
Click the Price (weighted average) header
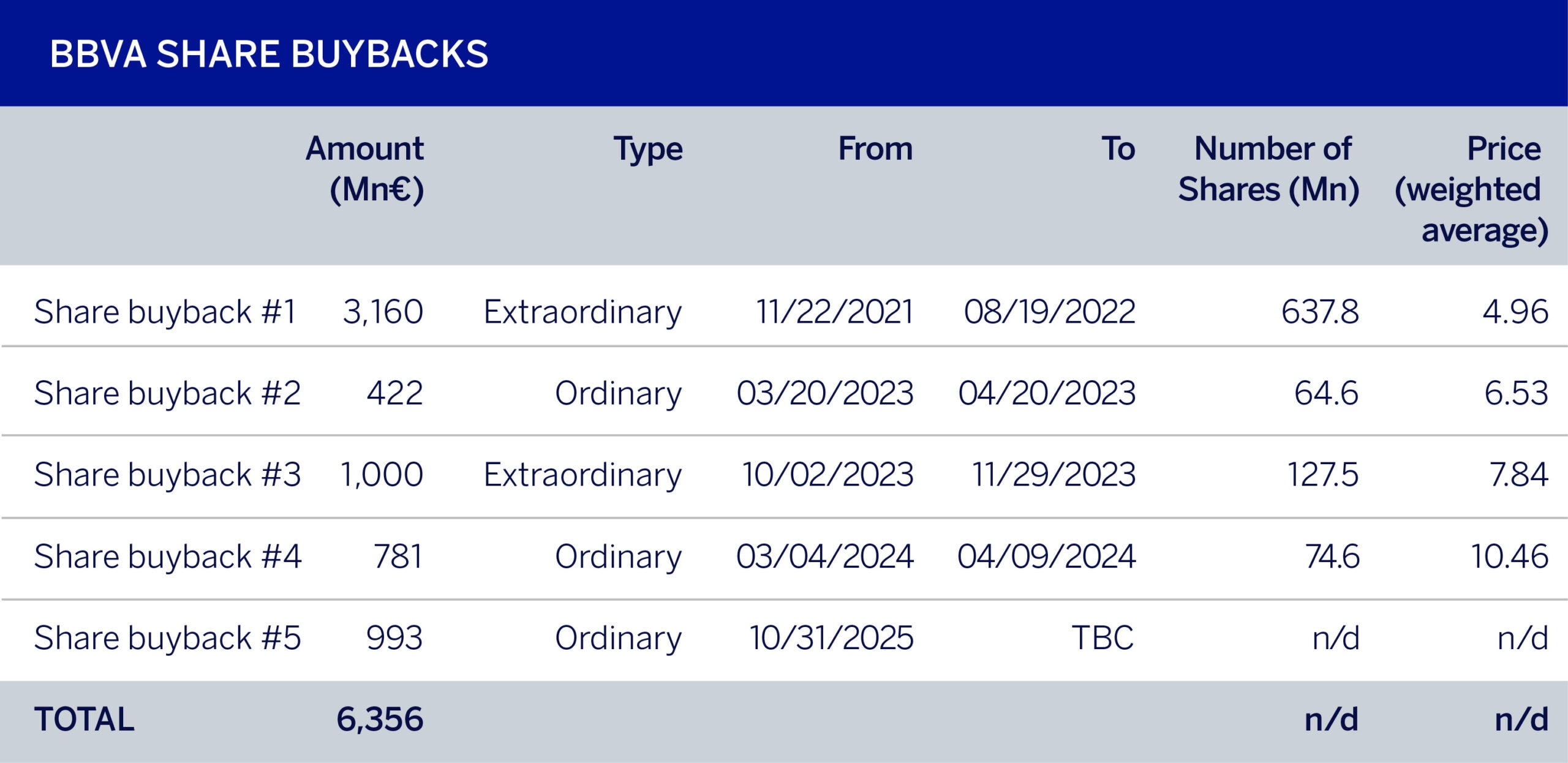pos(1472,189)
